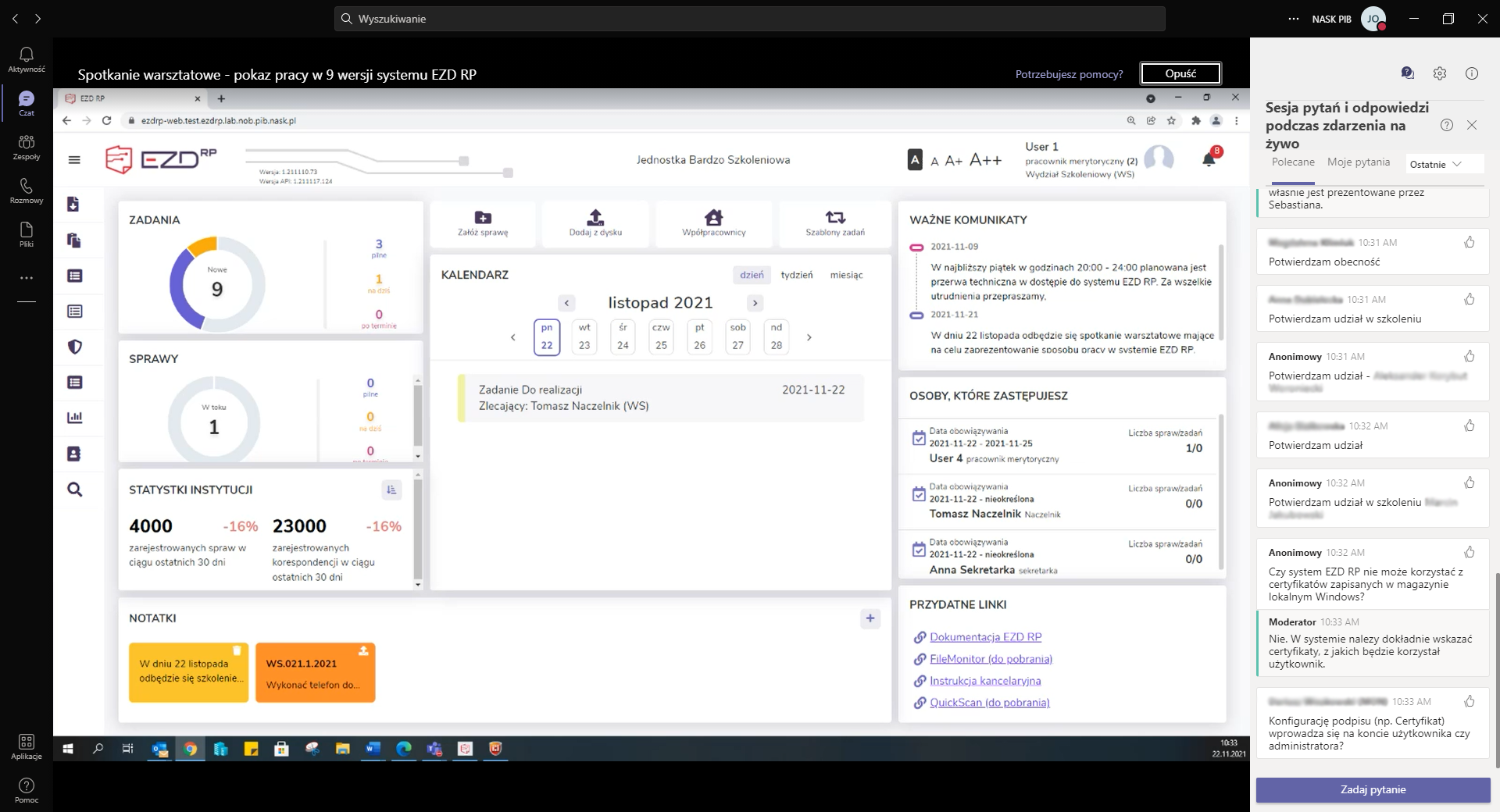
Task: Click the Zadaj pytanie button
Action: [1373, 790]
